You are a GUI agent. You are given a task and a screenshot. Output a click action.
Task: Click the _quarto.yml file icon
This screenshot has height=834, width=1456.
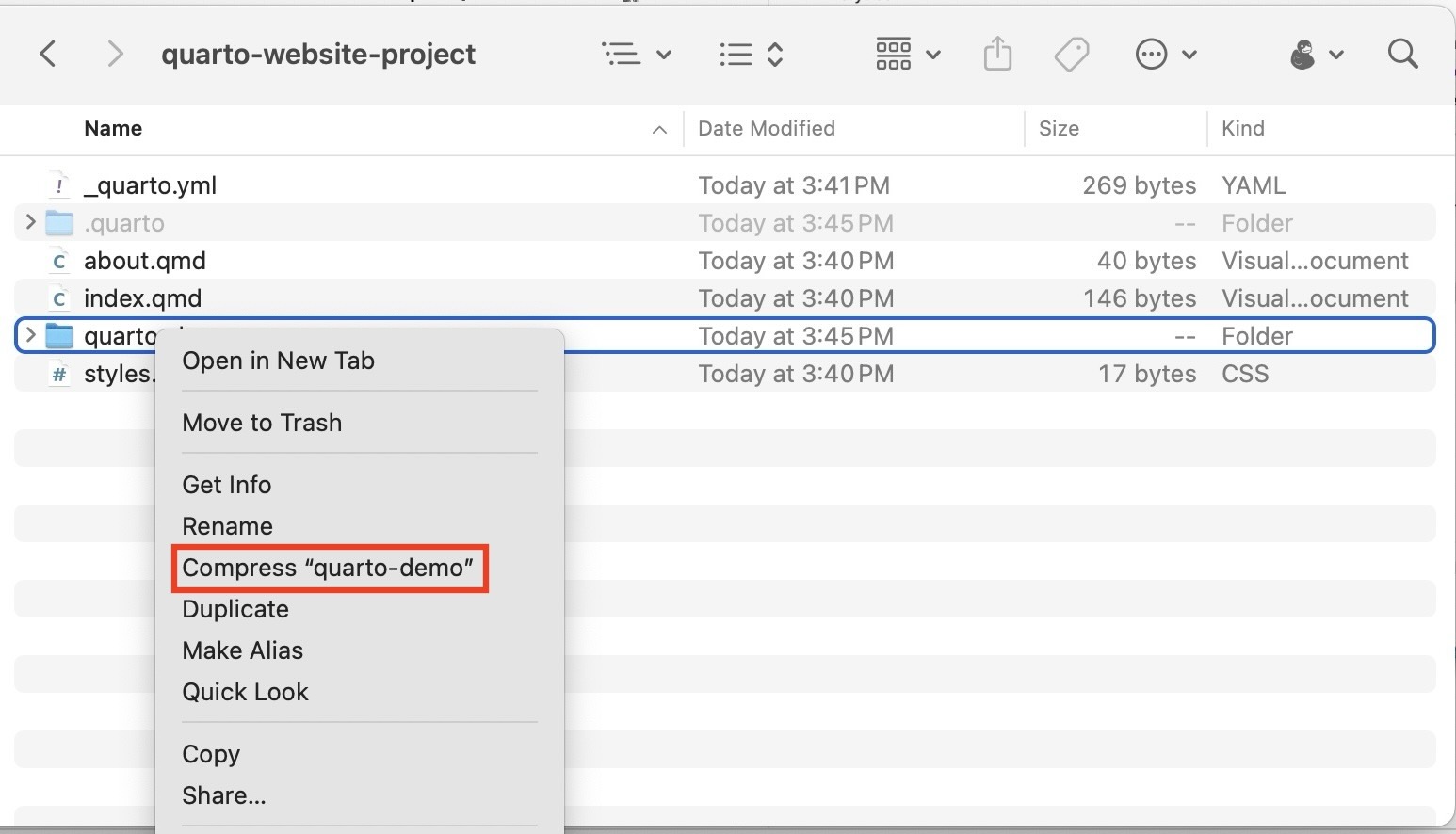tap(59, 185)
